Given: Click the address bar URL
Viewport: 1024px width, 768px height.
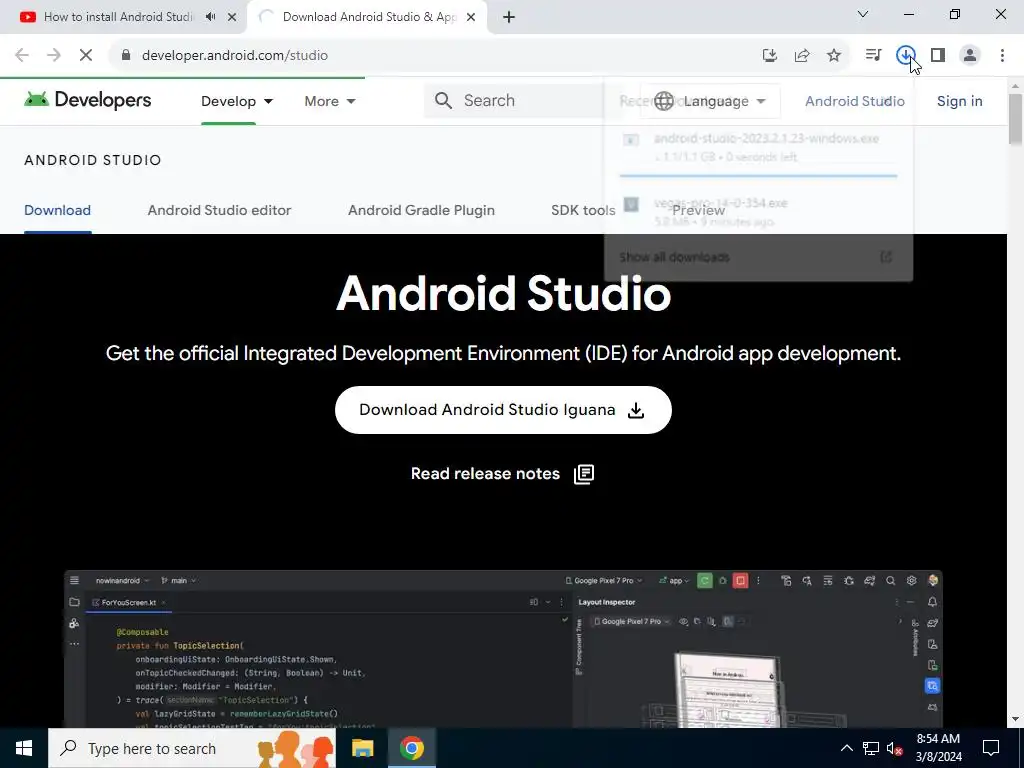Looking at the screenshot, I should click(235, 56).
